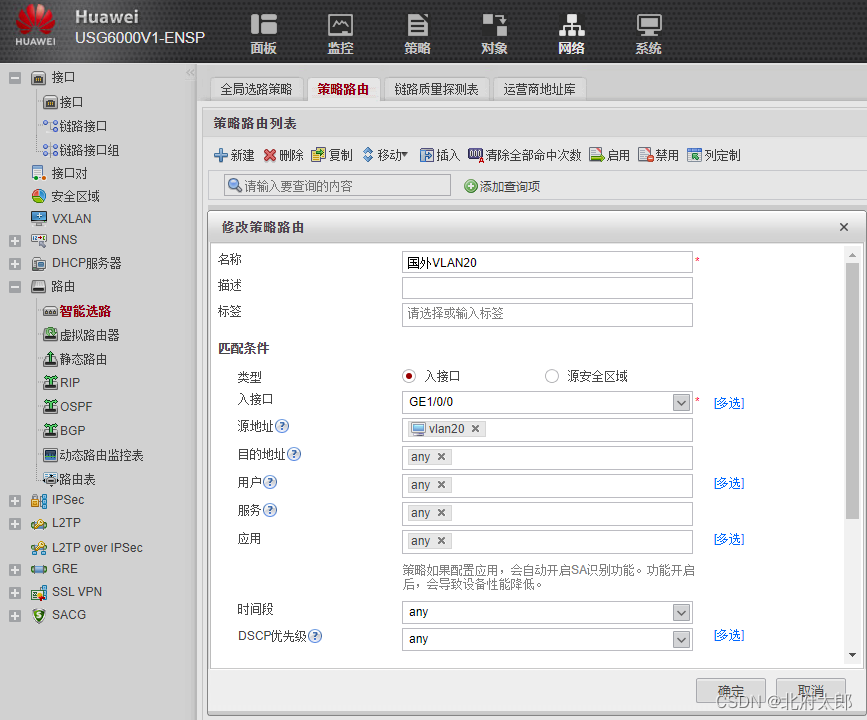Screen dimensions: 867x720
Task: Open help icon next to 用户
Action: click(270, 482)
